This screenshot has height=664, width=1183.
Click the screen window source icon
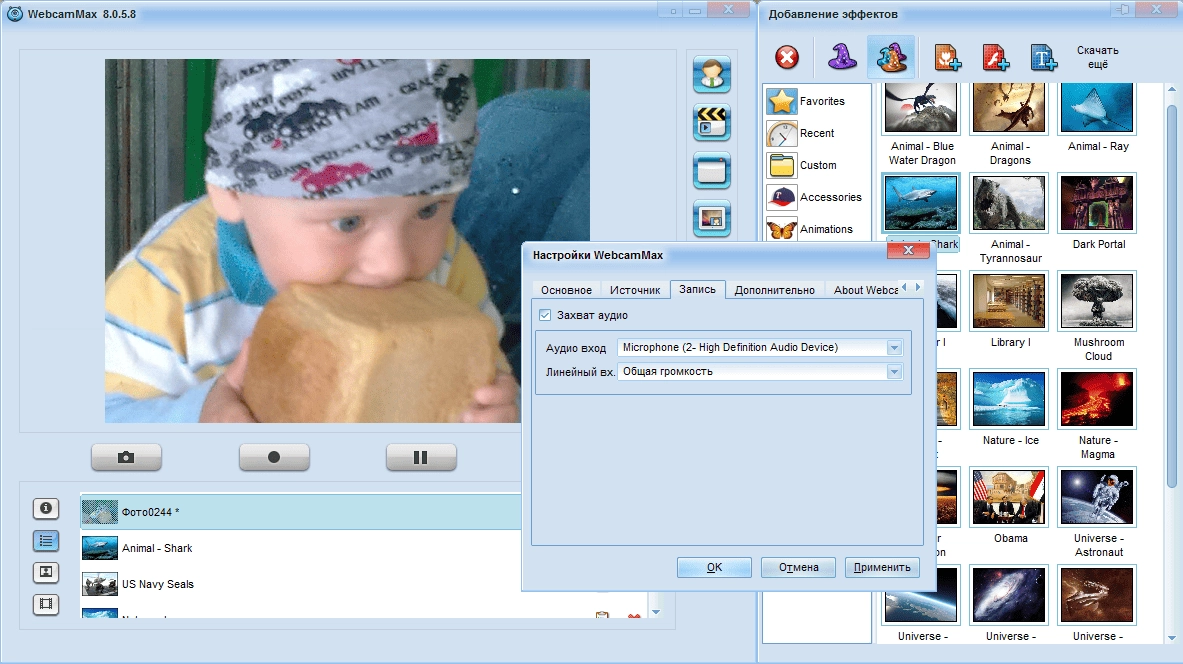coord(711,171)
